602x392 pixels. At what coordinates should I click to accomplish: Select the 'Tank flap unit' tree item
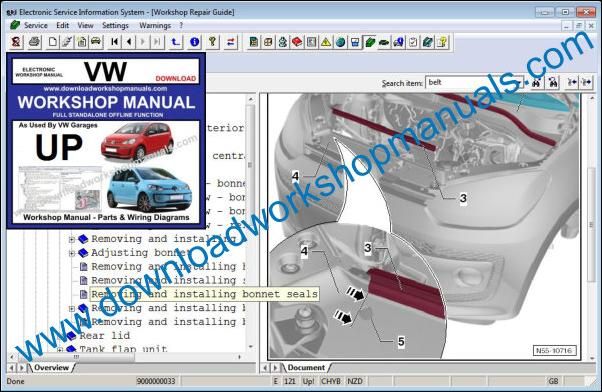pyautogui.click(x=123, y=349)
